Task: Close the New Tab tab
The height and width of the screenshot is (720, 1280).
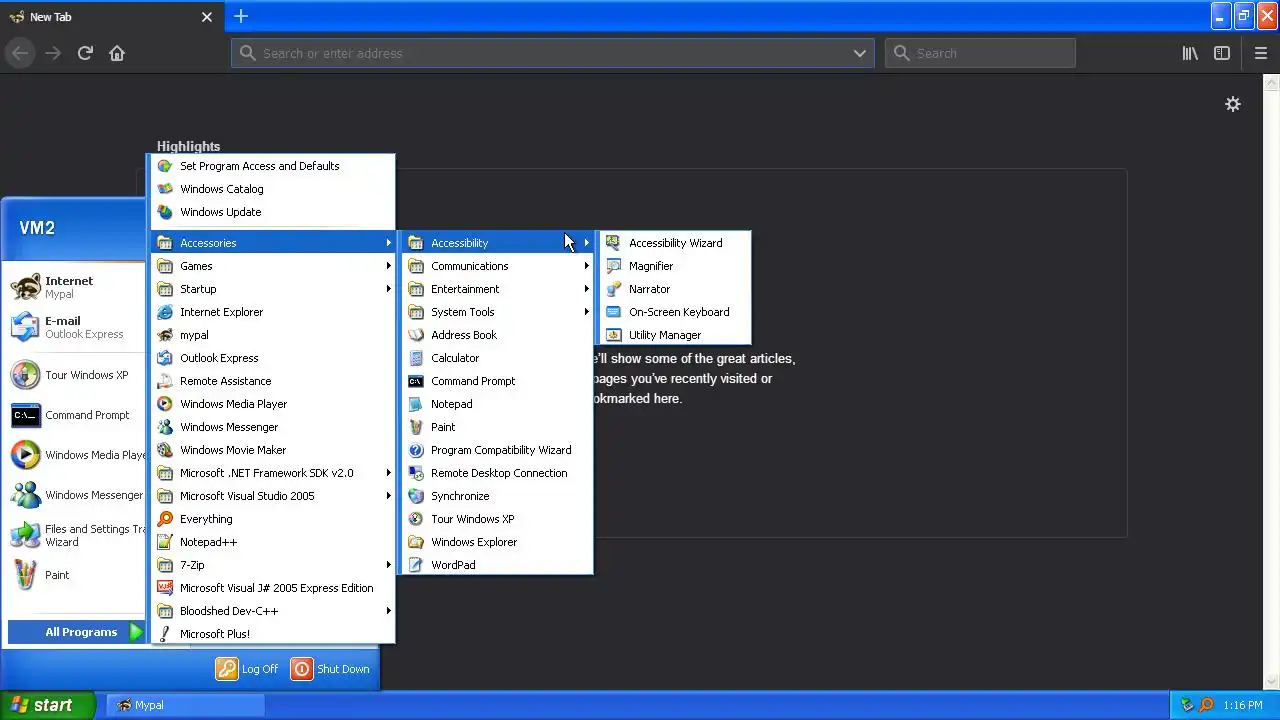Action: click(x=207, y=17)
